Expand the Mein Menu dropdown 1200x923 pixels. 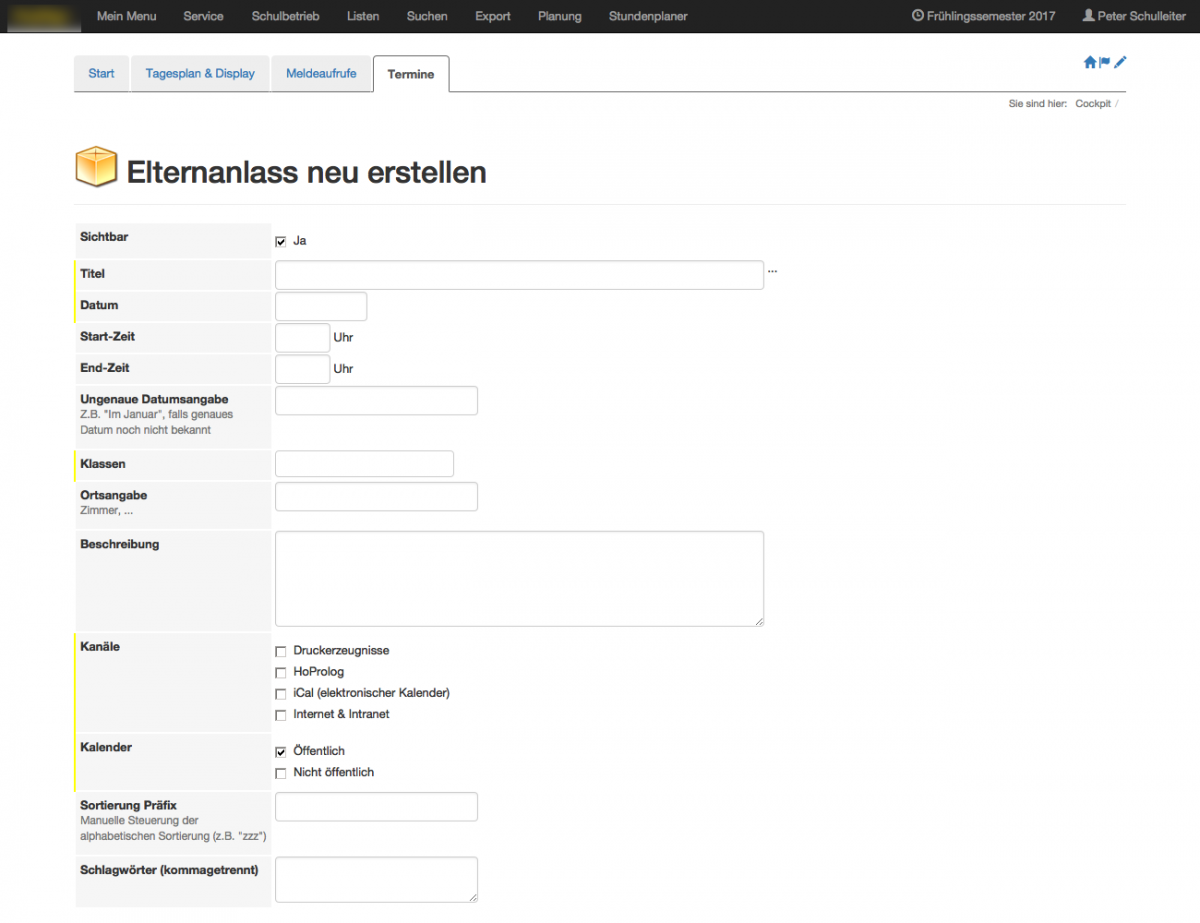pos(126,16)
